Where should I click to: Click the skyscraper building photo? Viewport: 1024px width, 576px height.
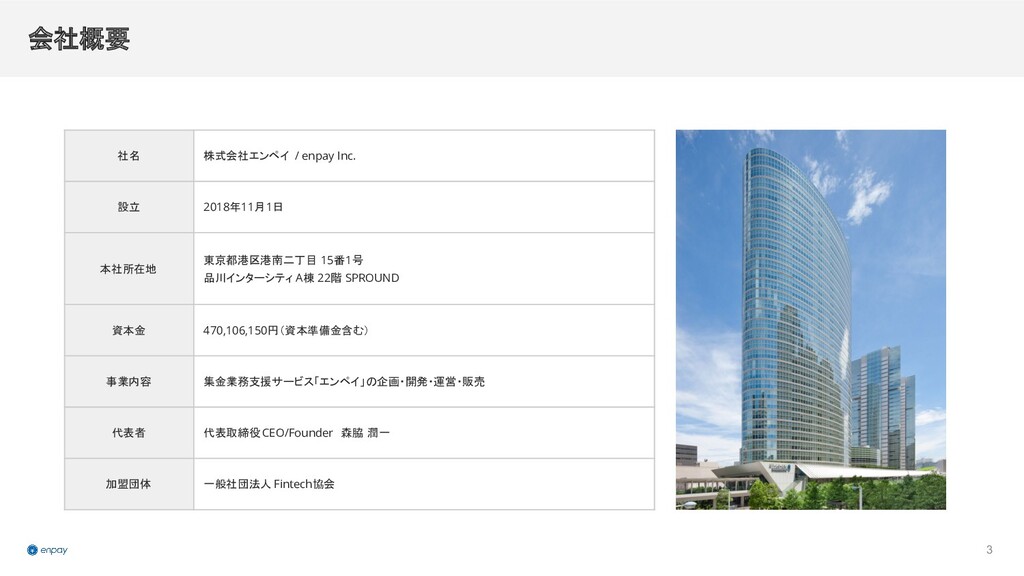810,319
